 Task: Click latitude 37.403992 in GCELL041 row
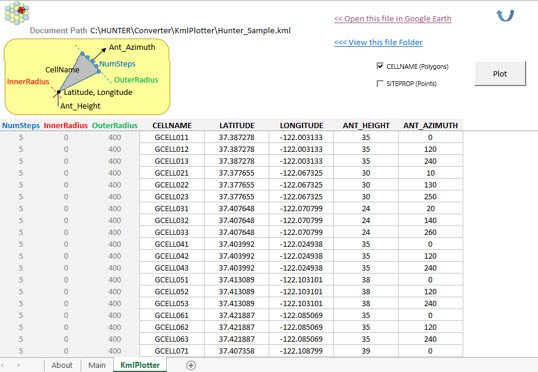point(237,244)
